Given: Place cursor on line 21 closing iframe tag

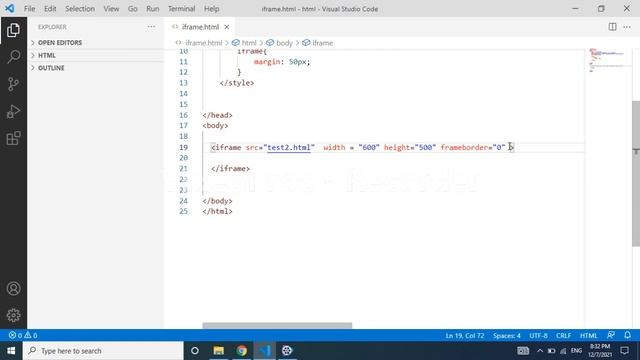Looking at the screenshot, I should pyautogui.click(x=230, y=169).
